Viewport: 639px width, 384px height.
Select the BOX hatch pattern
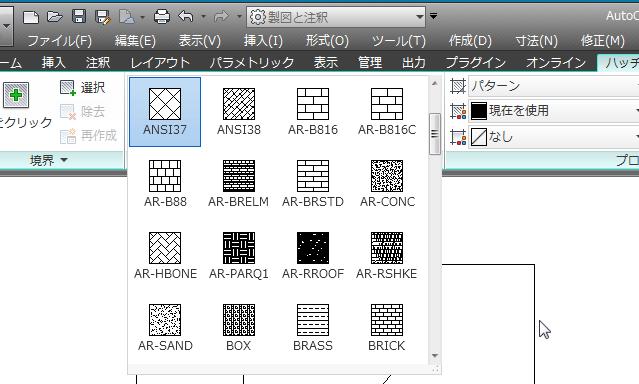click(239, 328)
